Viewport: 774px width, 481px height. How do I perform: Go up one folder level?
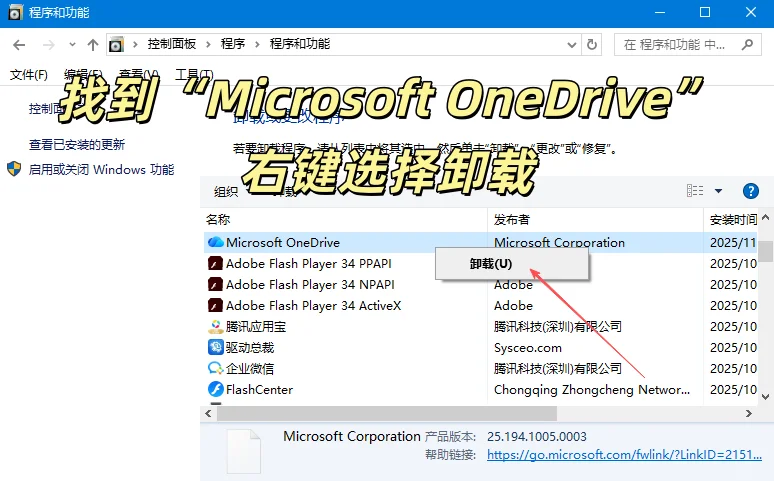click(93, 45)
